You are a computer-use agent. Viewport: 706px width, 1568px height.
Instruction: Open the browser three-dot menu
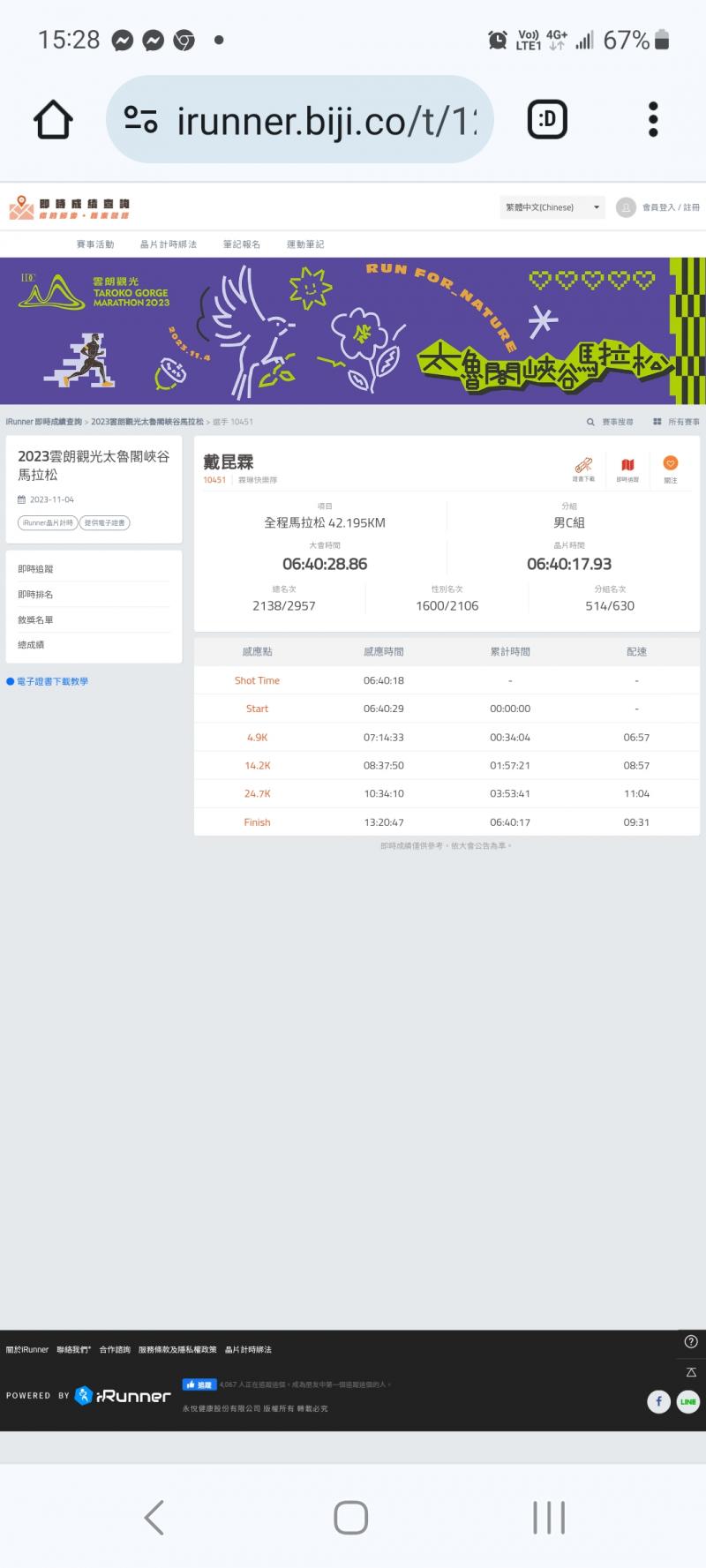coord(653,119)
